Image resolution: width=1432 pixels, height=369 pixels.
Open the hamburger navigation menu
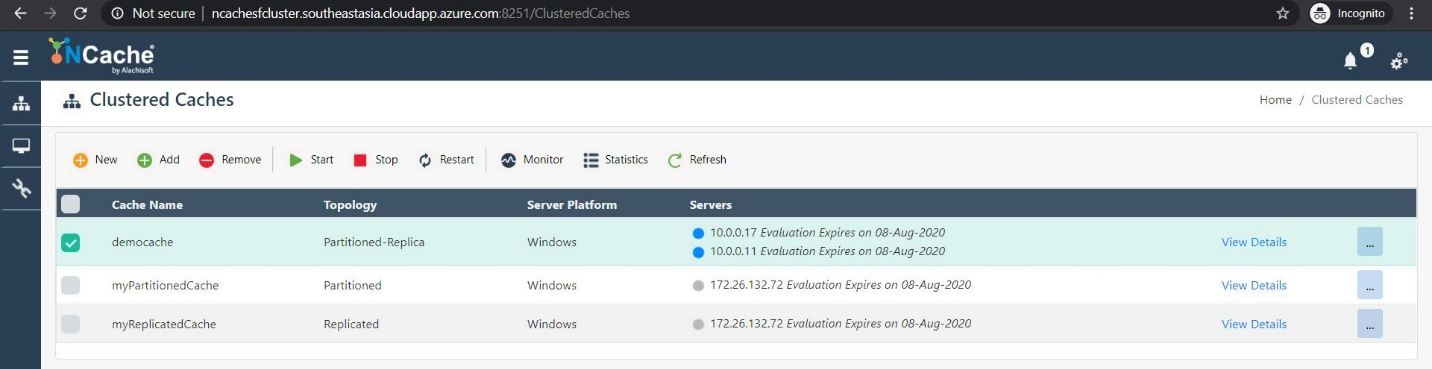coord(20,58)
